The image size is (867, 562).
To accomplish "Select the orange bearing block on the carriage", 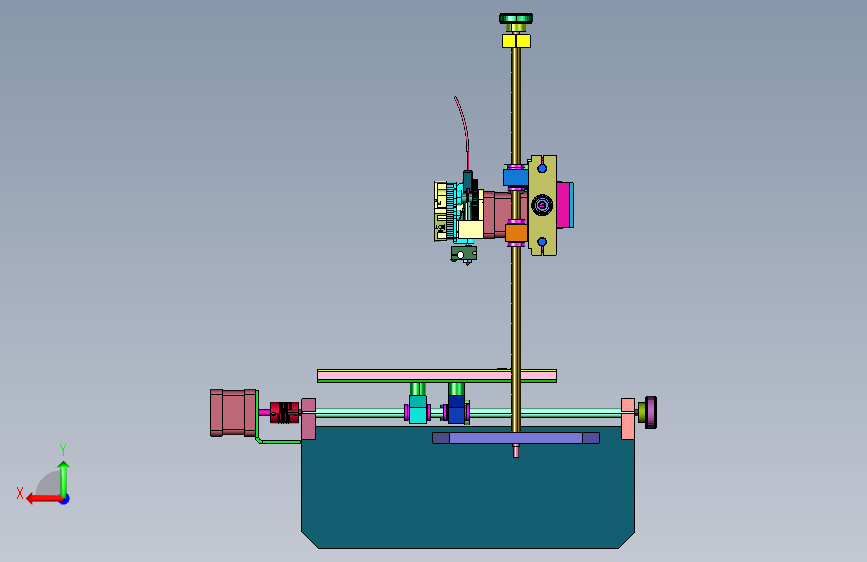I will (516, 233).
